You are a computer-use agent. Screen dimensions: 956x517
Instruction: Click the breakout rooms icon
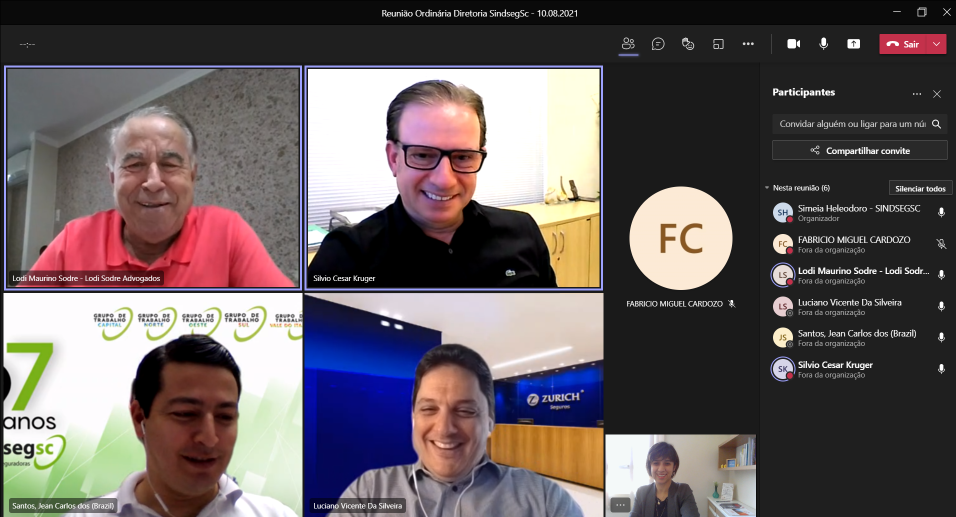pos(718,44)
